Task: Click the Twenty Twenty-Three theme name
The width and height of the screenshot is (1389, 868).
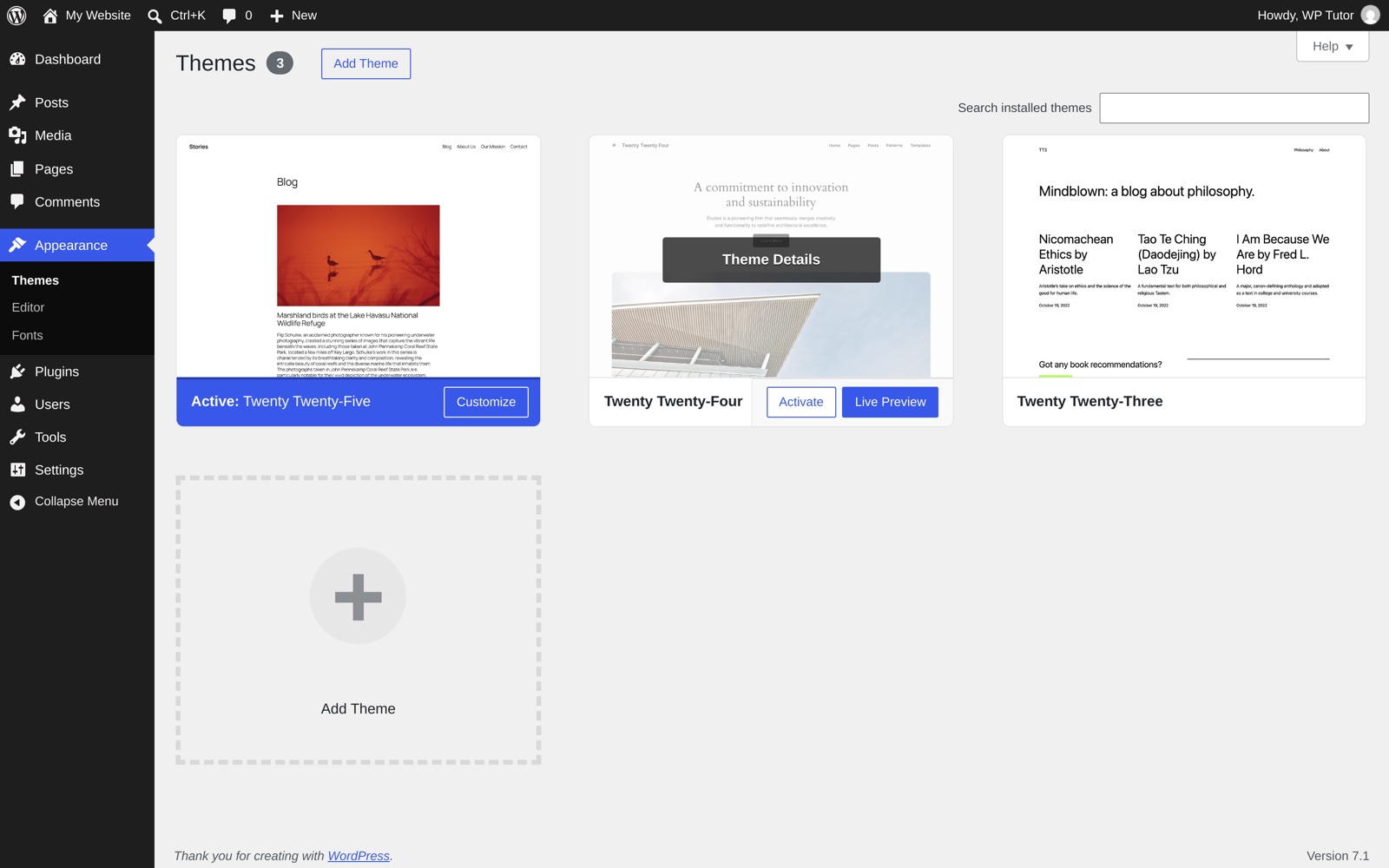Action: [x=1089, y=401]
